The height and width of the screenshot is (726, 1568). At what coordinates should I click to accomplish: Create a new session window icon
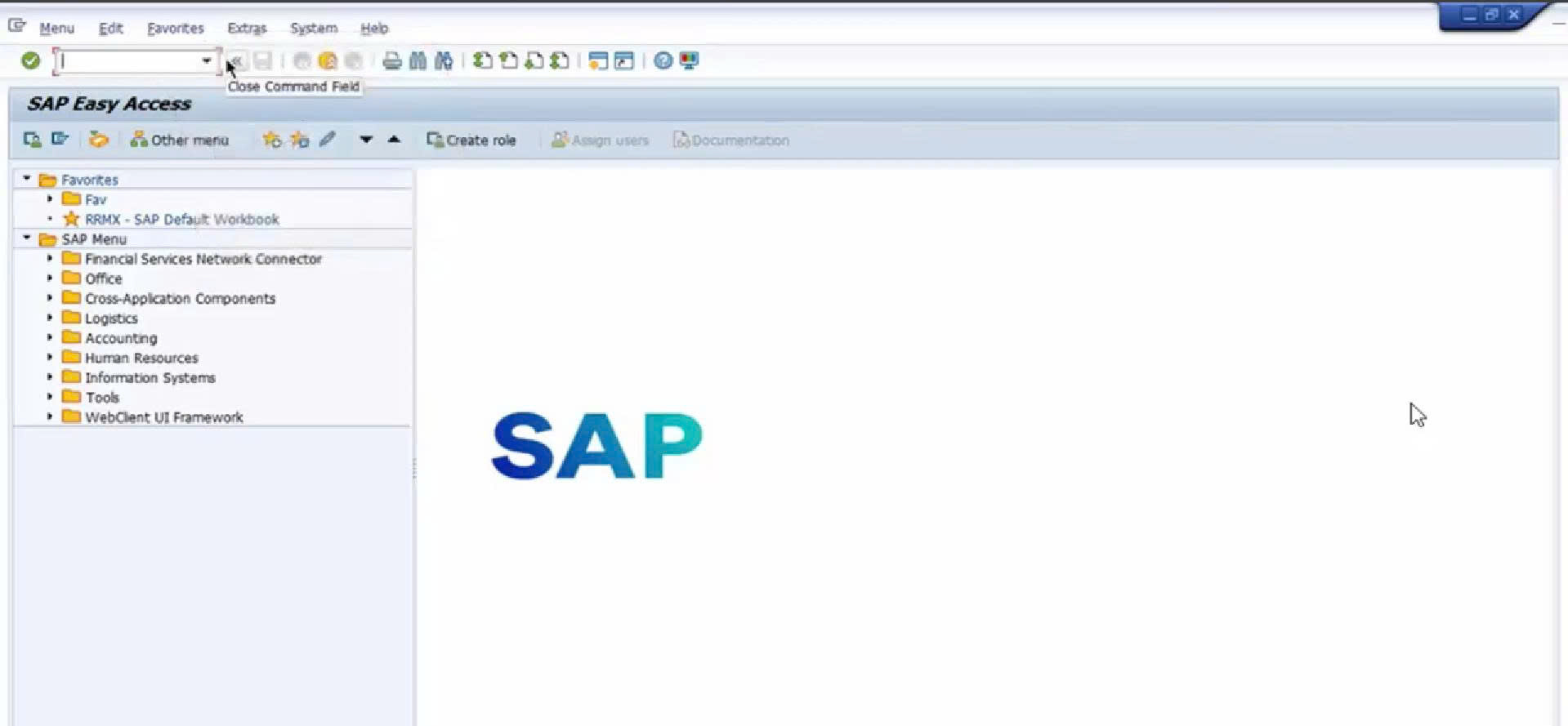pos(598,60)
